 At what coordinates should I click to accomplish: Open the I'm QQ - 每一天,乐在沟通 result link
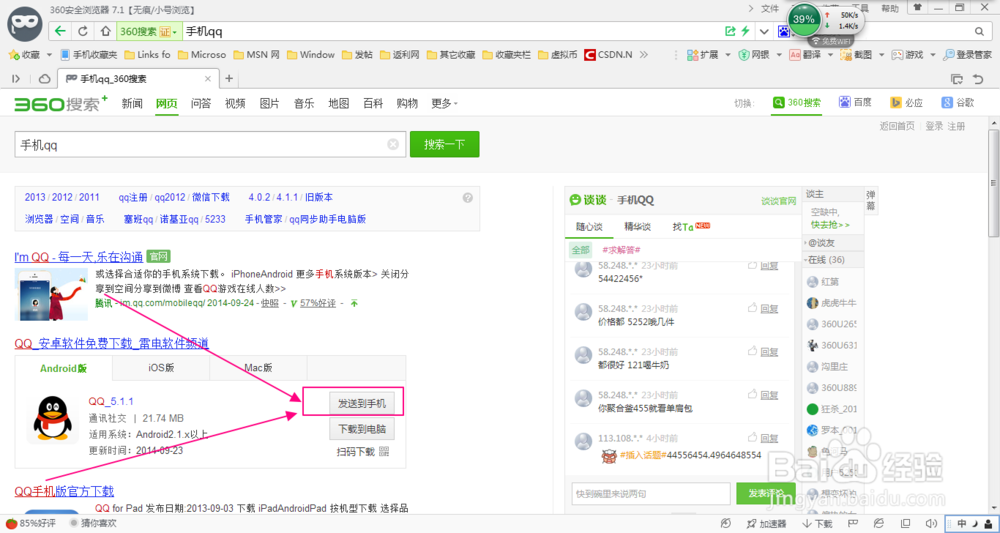[x=78, y=257]
